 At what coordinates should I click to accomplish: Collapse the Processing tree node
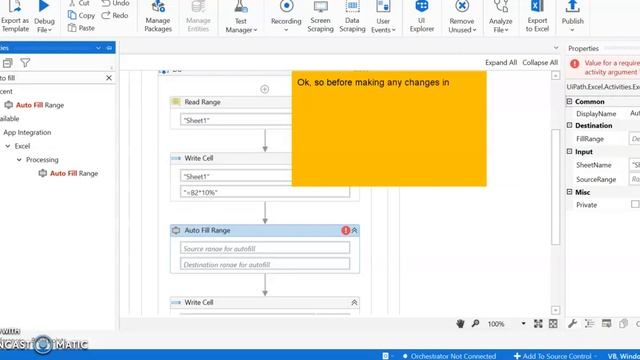click(19, 160)
